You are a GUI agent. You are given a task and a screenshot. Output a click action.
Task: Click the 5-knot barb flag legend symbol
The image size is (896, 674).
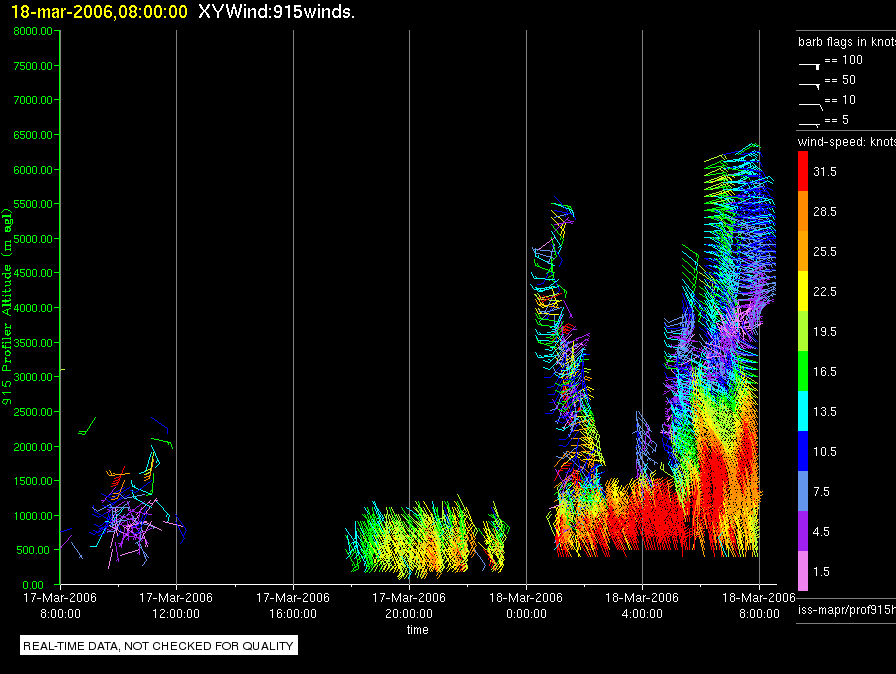pyautogui.click(x=809, y=123)
